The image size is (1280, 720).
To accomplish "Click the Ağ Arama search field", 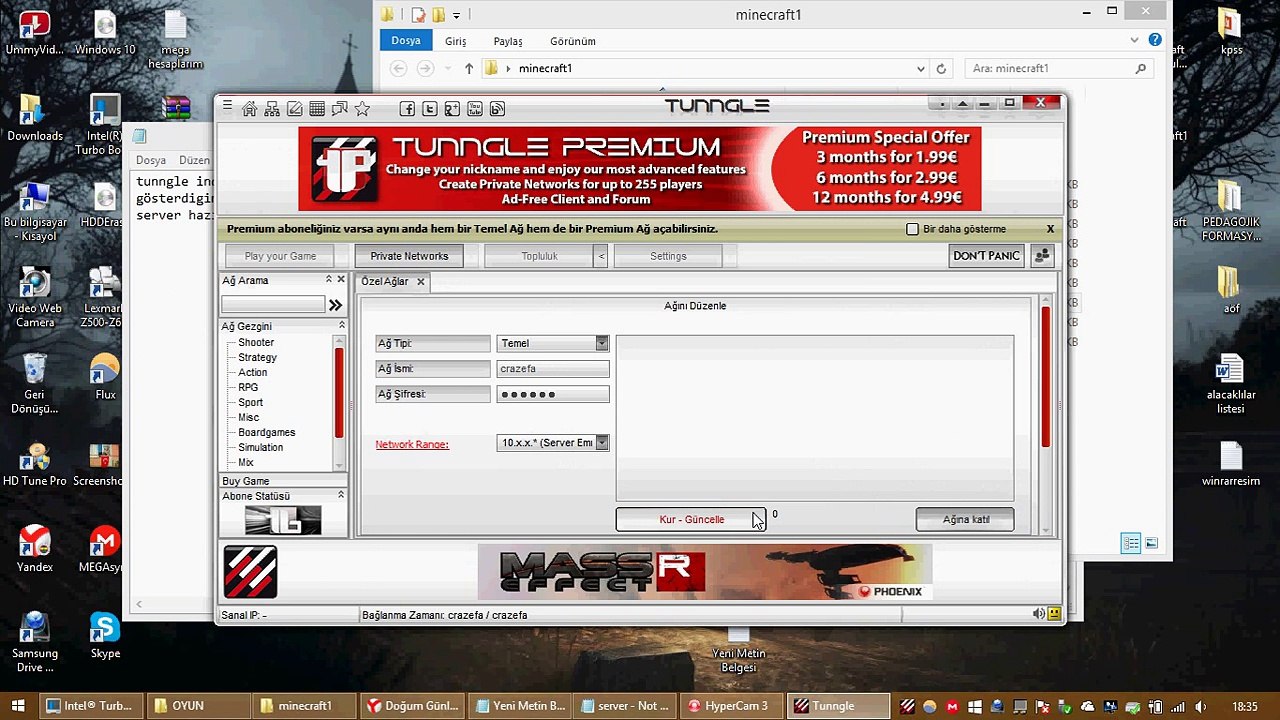I will point(273,305).
